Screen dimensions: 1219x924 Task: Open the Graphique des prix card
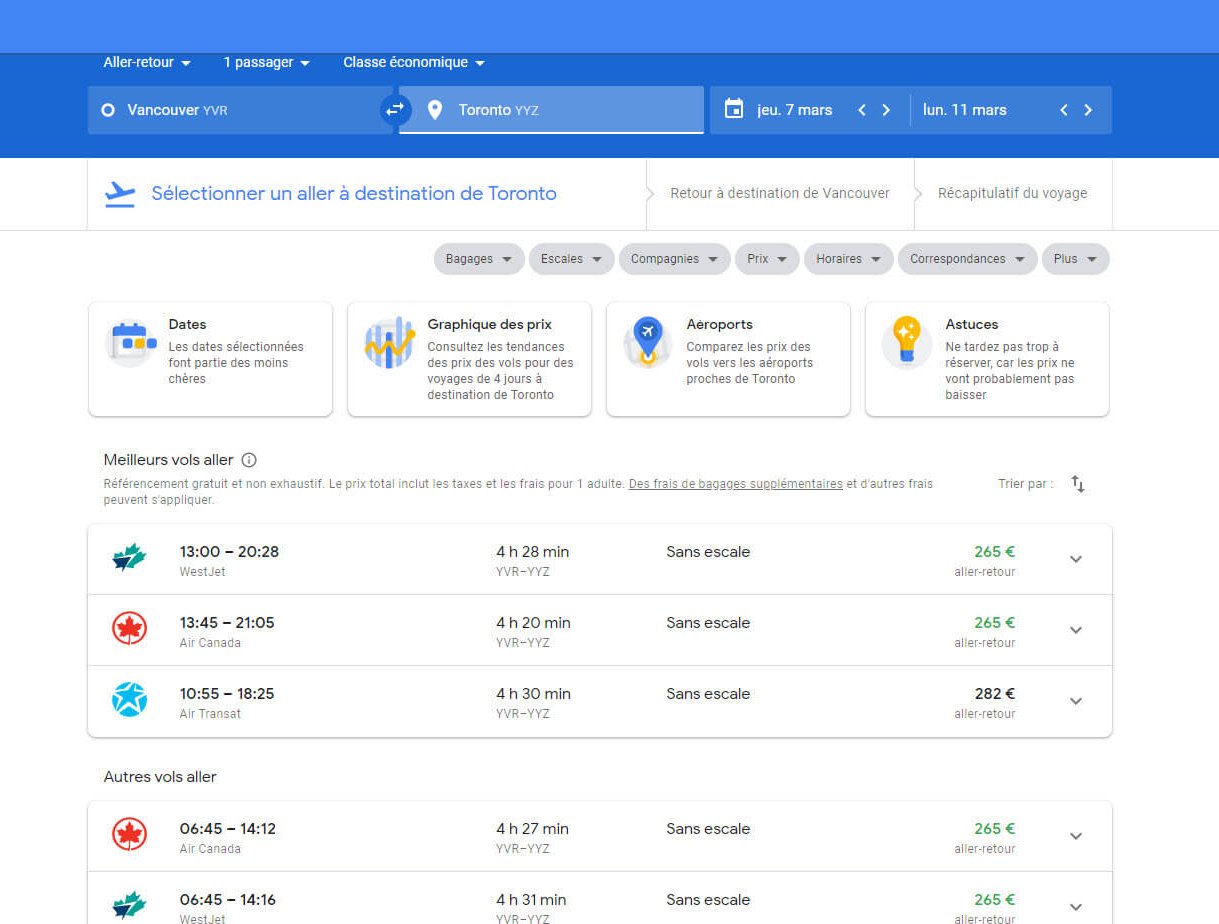pos(469,359)
